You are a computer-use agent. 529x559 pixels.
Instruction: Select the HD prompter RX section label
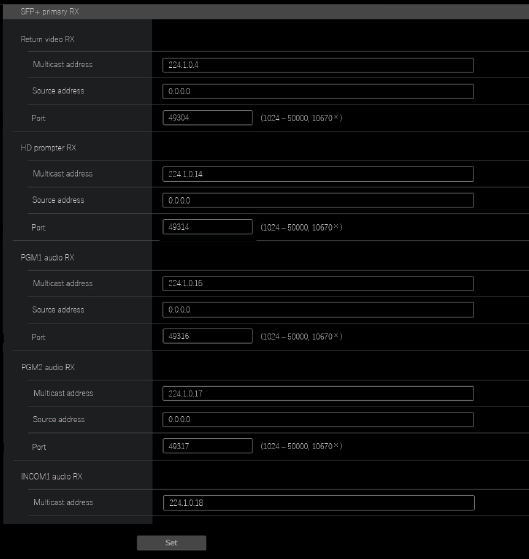[48, 148]
